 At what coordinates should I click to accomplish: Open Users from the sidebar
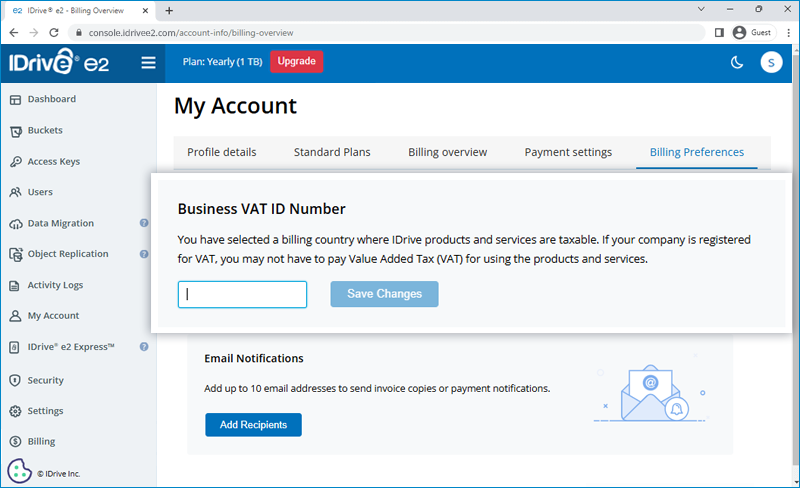pyautogui.click(x=40, y=192)
